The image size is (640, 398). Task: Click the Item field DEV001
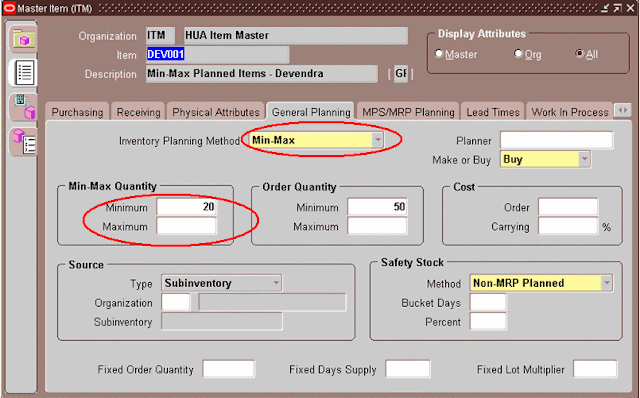218,54
